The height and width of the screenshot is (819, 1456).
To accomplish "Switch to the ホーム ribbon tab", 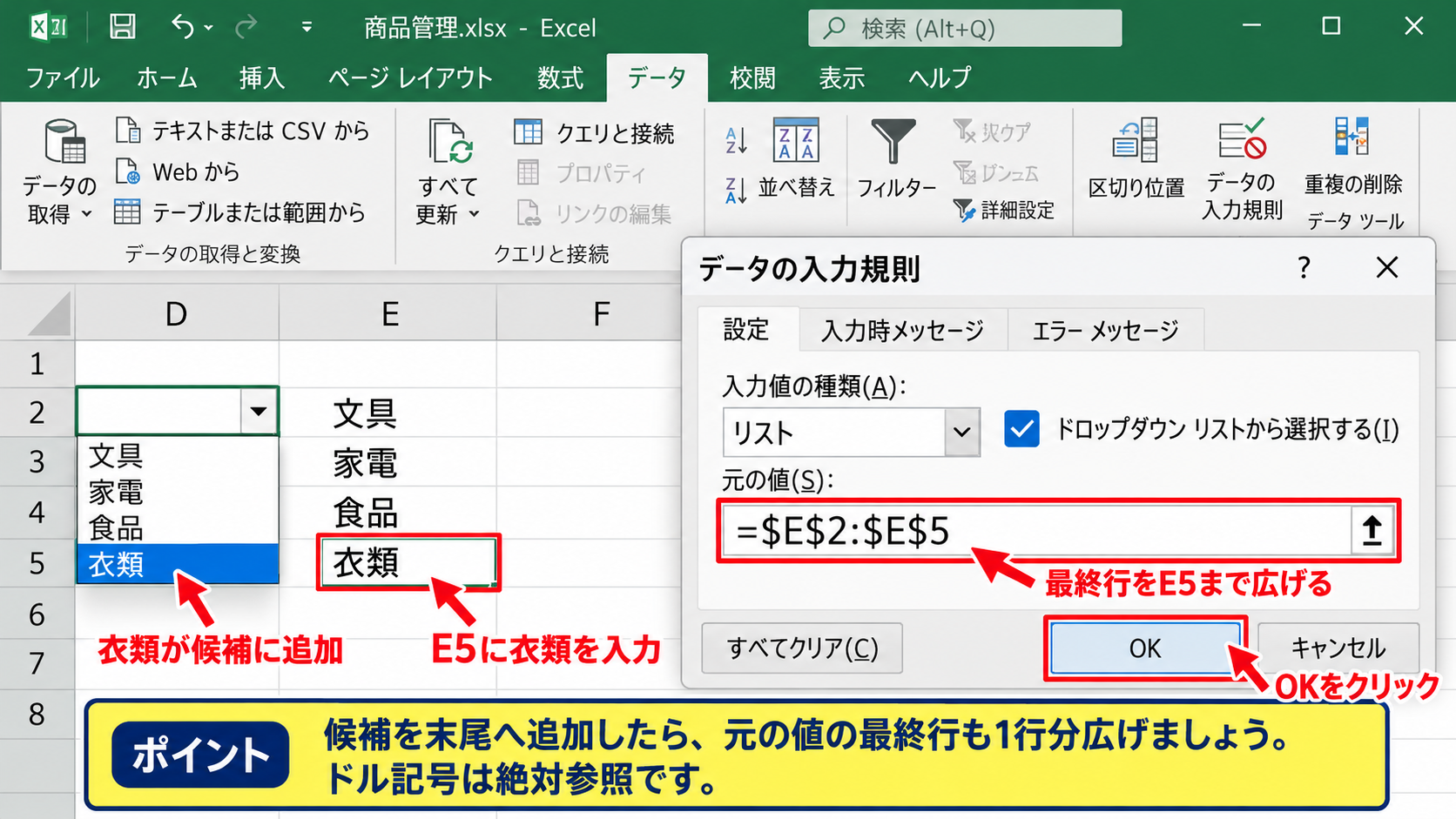I will pyautogui.click(x=167, y=78).
